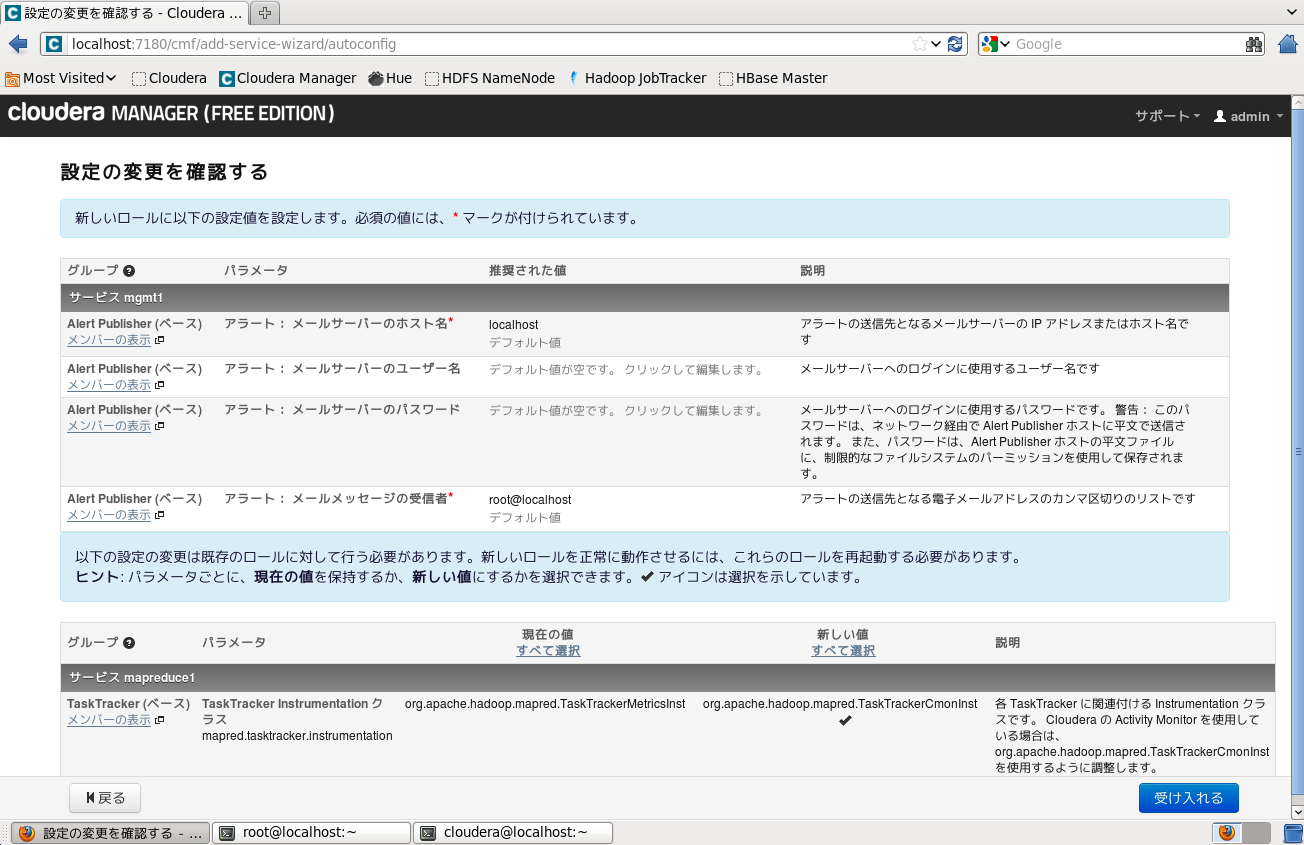Screen dimensions: 1304x845
Task: Open the HDFS NameNode bookmark
Action: click(490, 78)
